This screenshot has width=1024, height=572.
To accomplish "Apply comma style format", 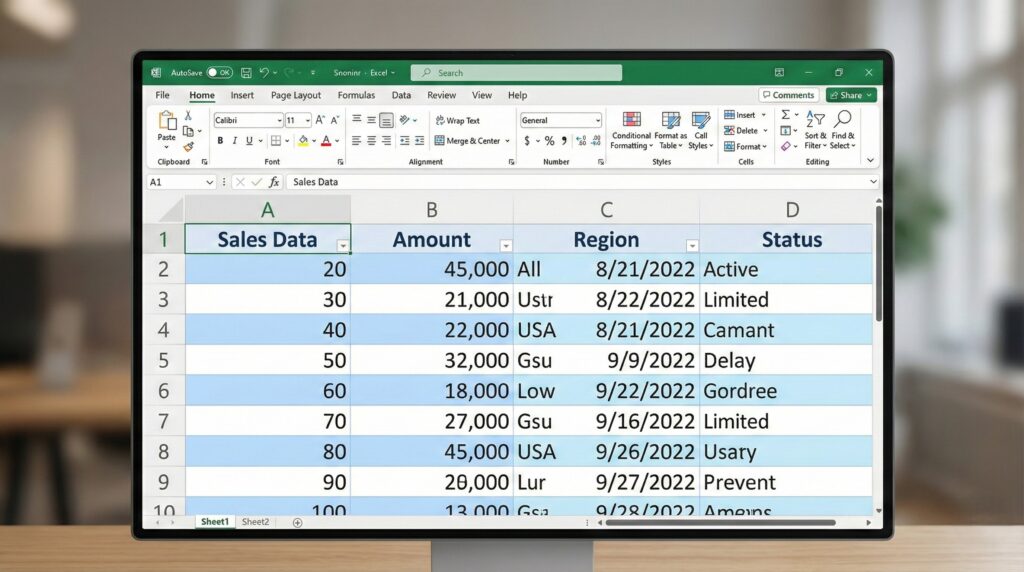I will click(x=564, y=140).
